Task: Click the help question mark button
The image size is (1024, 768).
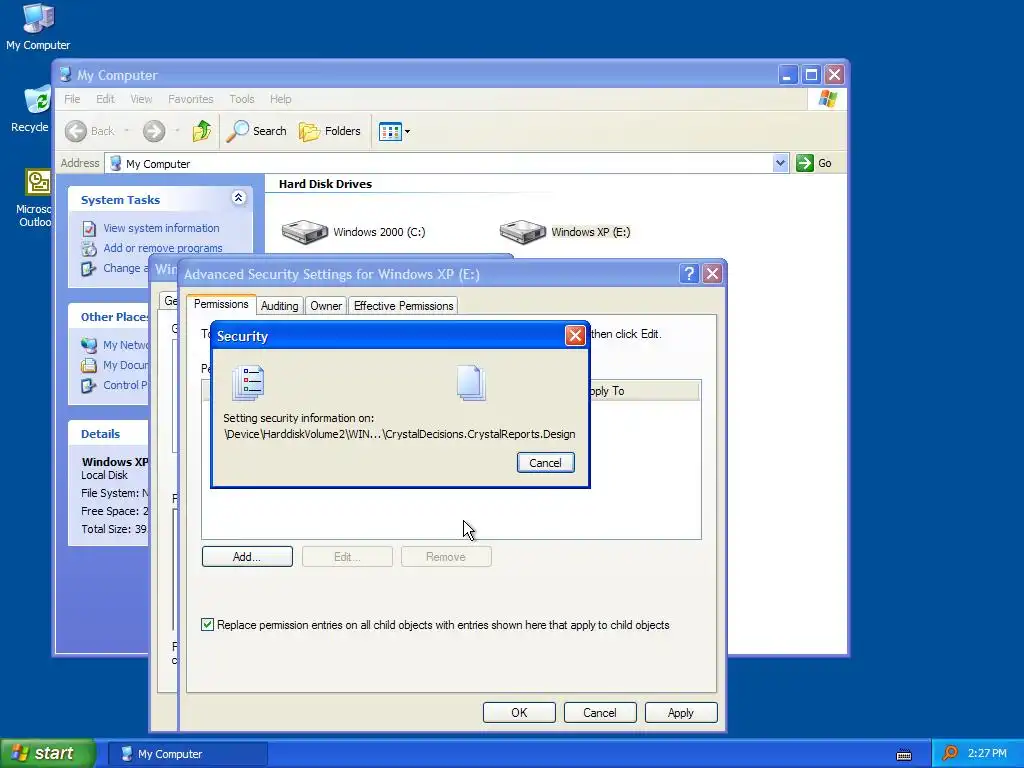Action: [x=689, y=274]
